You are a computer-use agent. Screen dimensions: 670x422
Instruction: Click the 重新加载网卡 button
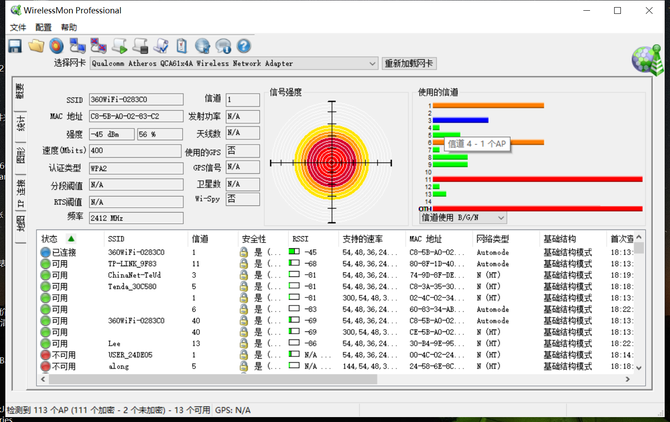tap(409, 64)
